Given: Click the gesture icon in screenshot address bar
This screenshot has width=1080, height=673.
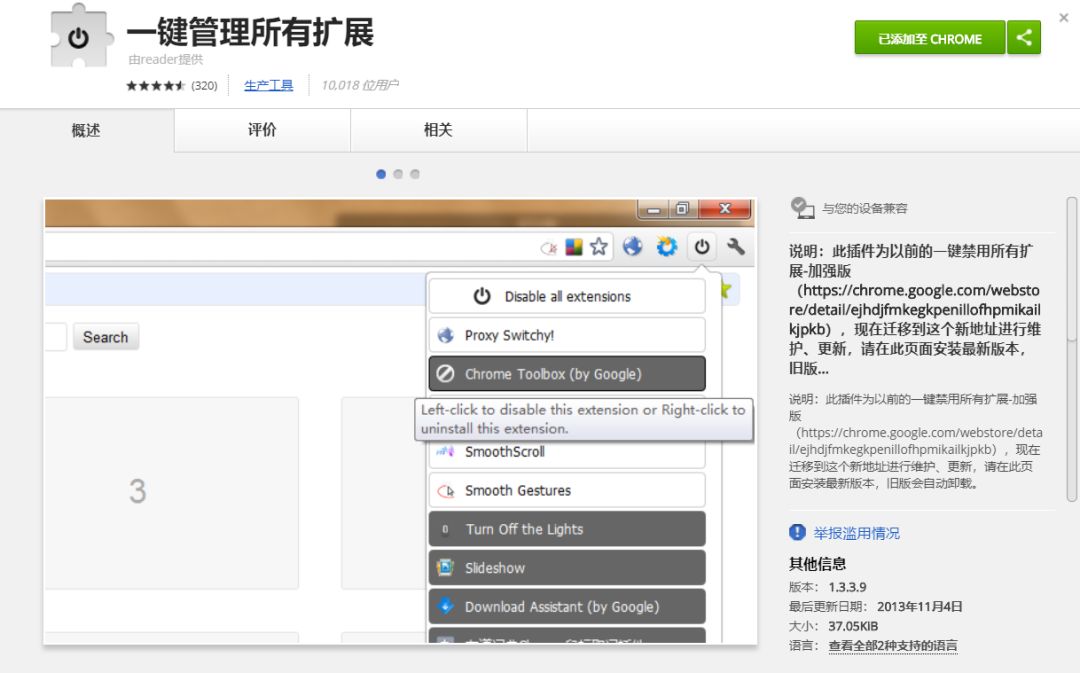Looking at the screenshot, I should (x=549, y=248).
